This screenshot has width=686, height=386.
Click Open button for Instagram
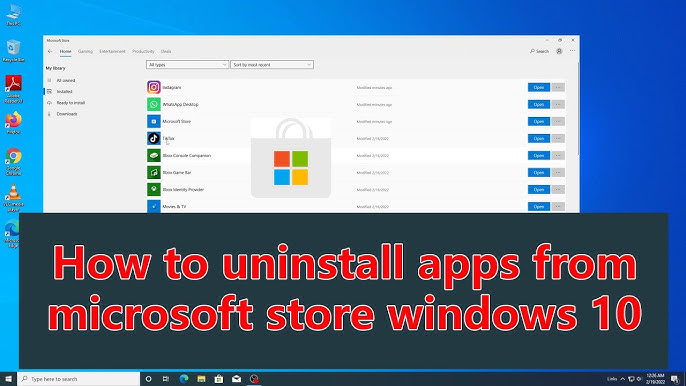(x=539, y=88)
